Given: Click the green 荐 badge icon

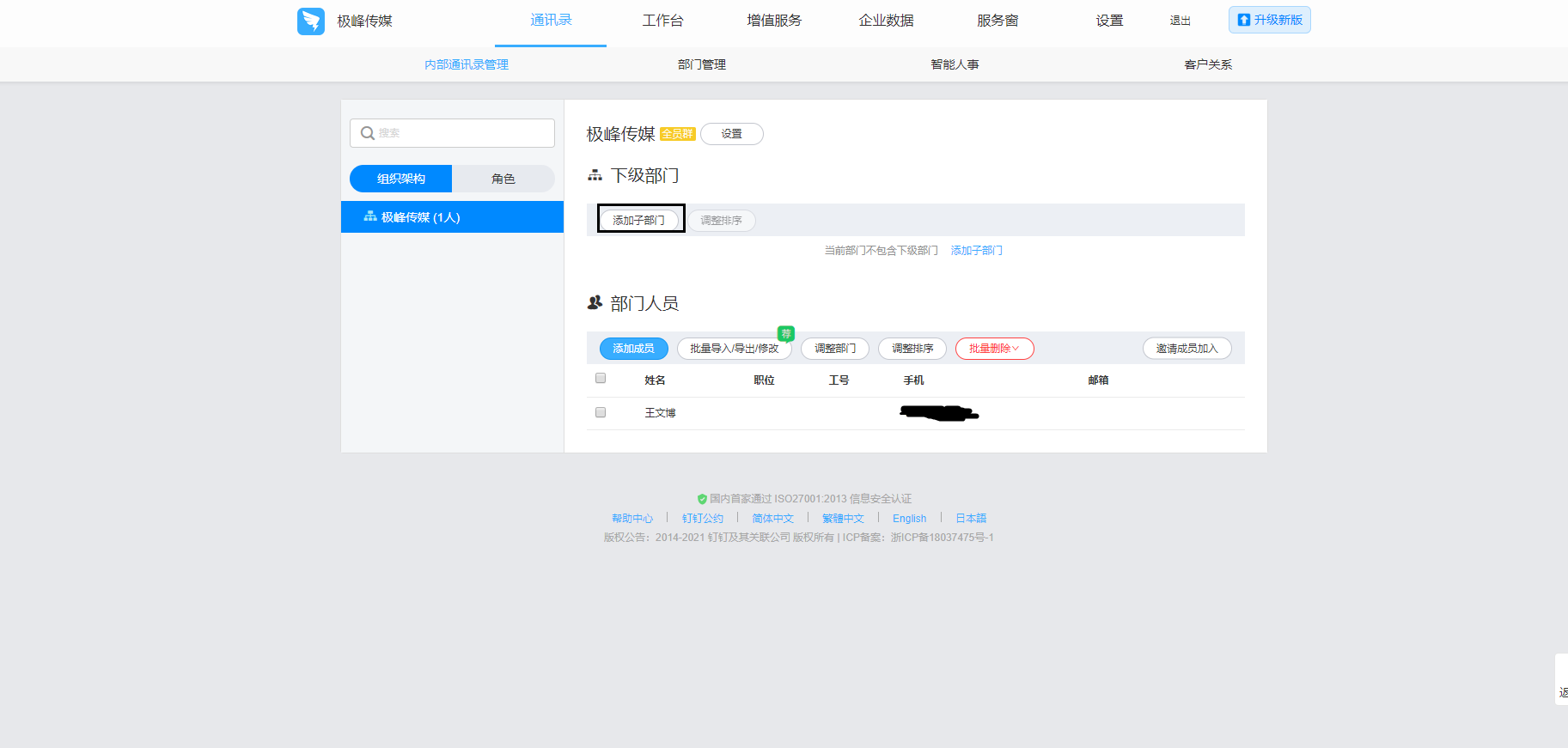Looking at the screenshot, I should click(x=785, y=333).
